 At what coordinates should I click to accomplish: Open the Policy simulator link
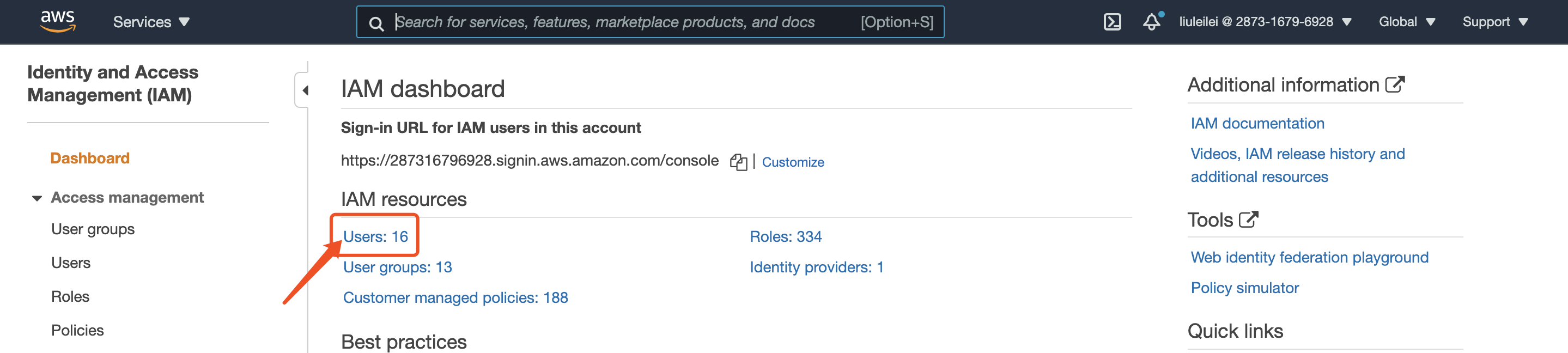(x=1244, y=288)
